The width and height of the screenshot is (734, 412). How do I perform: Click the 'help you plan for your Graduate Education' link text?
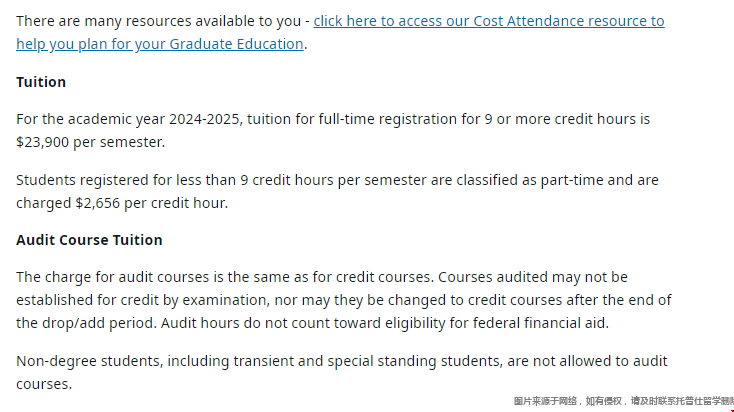(x=160, y=44)
